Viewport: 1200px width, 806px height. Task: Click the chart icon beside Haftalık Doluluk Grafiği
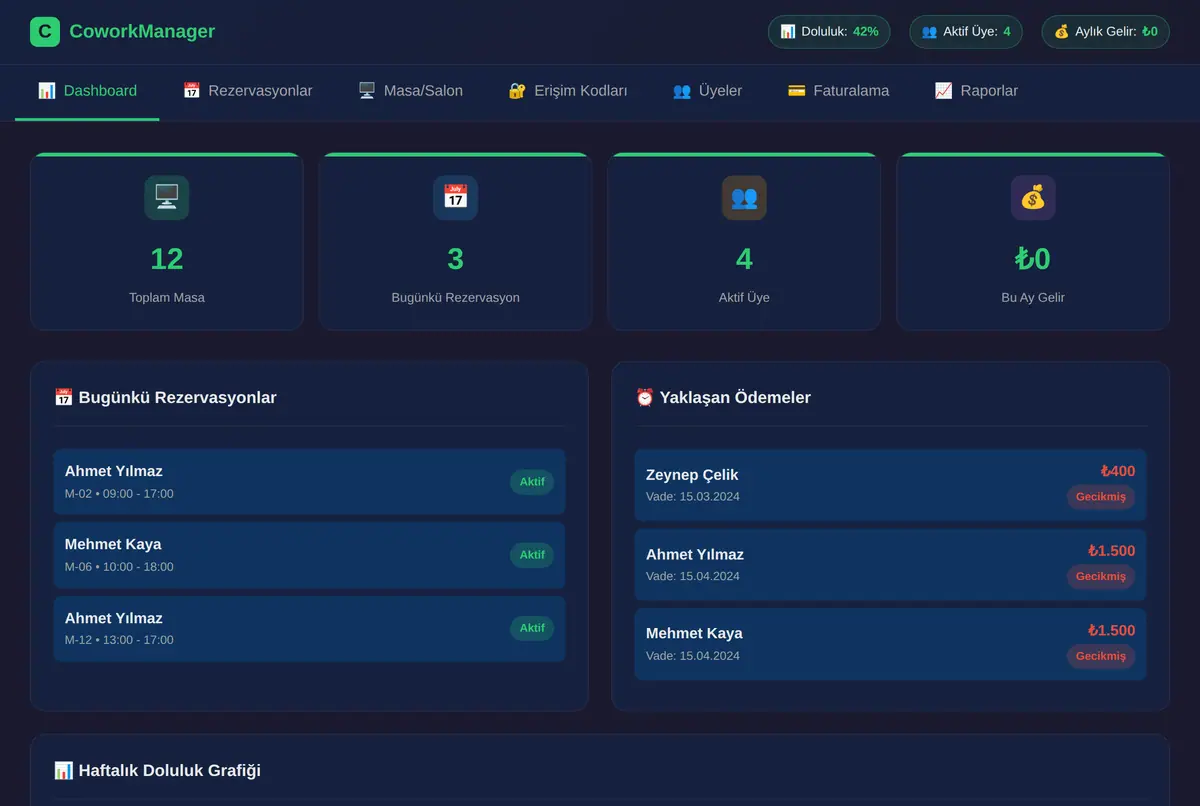64,770
